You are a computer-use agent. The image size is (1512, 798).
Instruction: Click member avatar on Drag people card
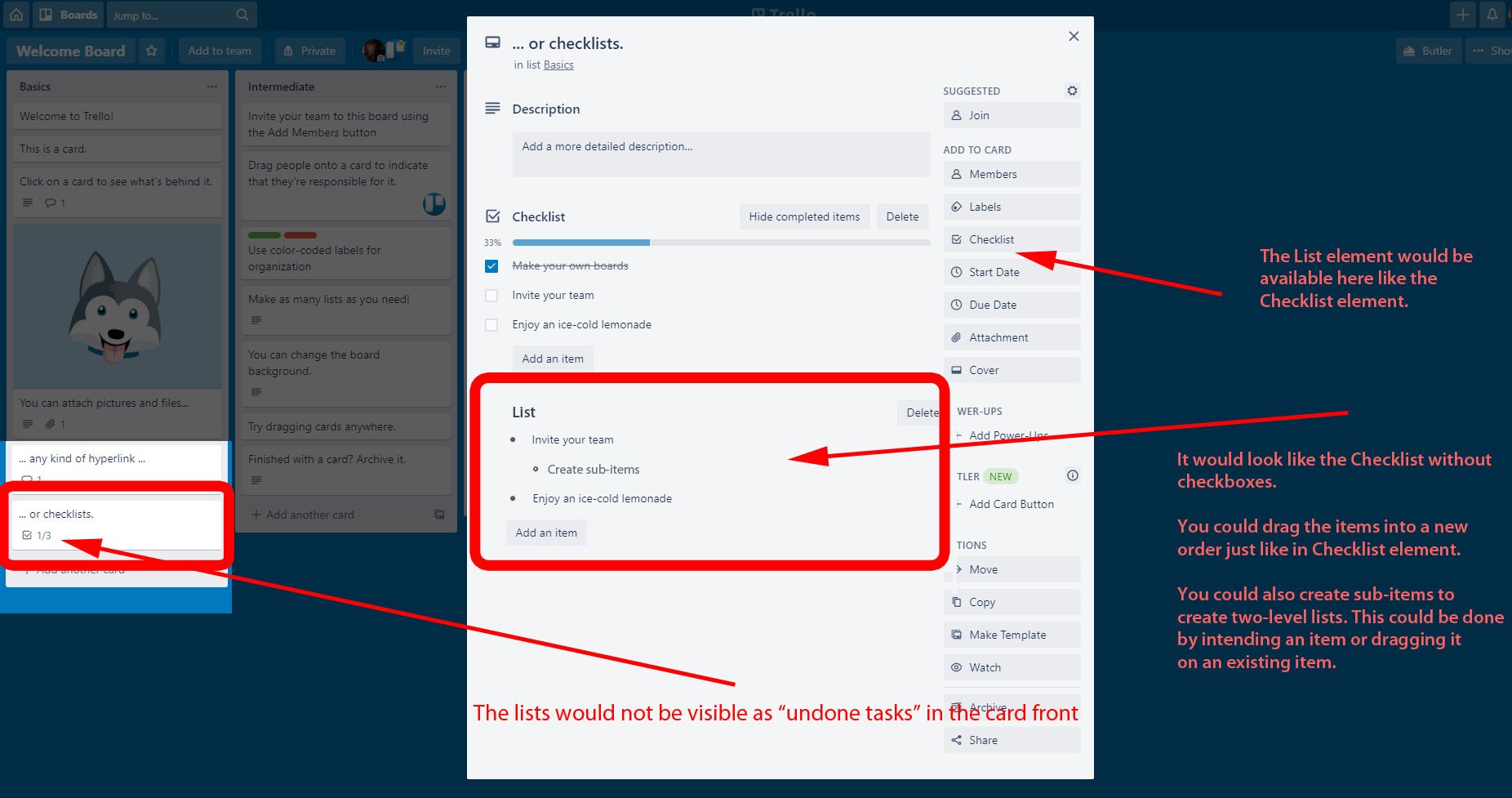tap(434, 203)
